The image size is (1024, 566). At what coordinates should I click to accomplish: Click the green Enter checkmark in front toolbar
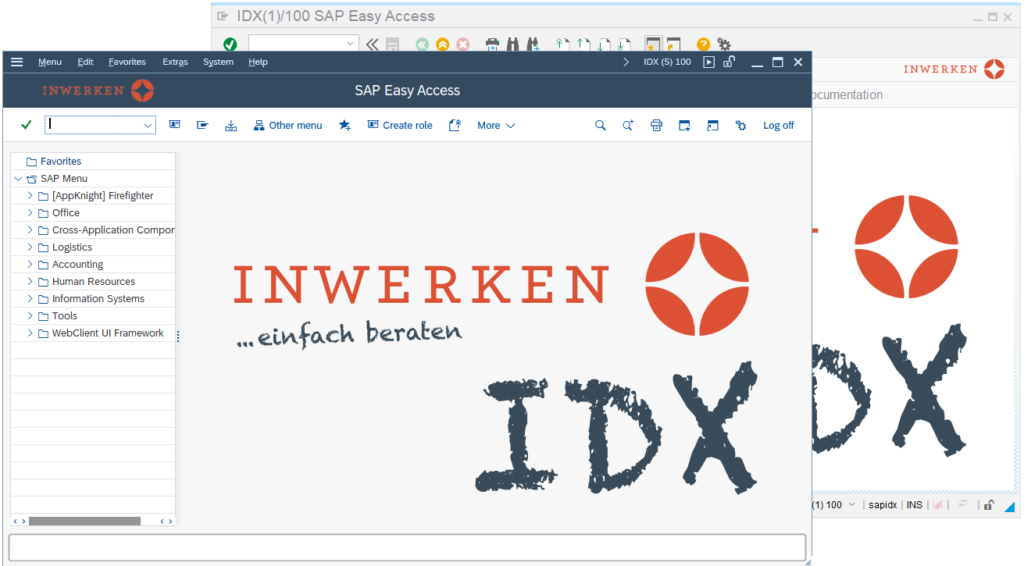[26, 125]
